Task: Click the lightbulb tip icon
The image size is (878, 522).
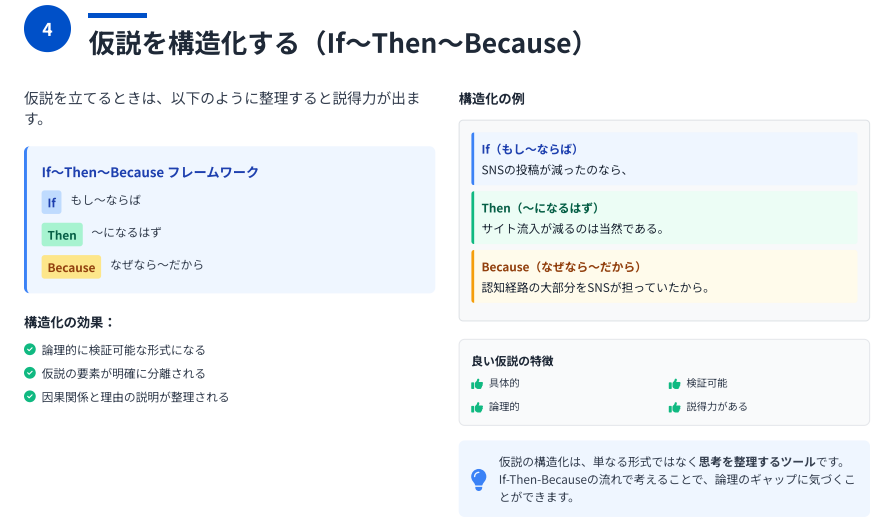Action: (x=479, y=479)
